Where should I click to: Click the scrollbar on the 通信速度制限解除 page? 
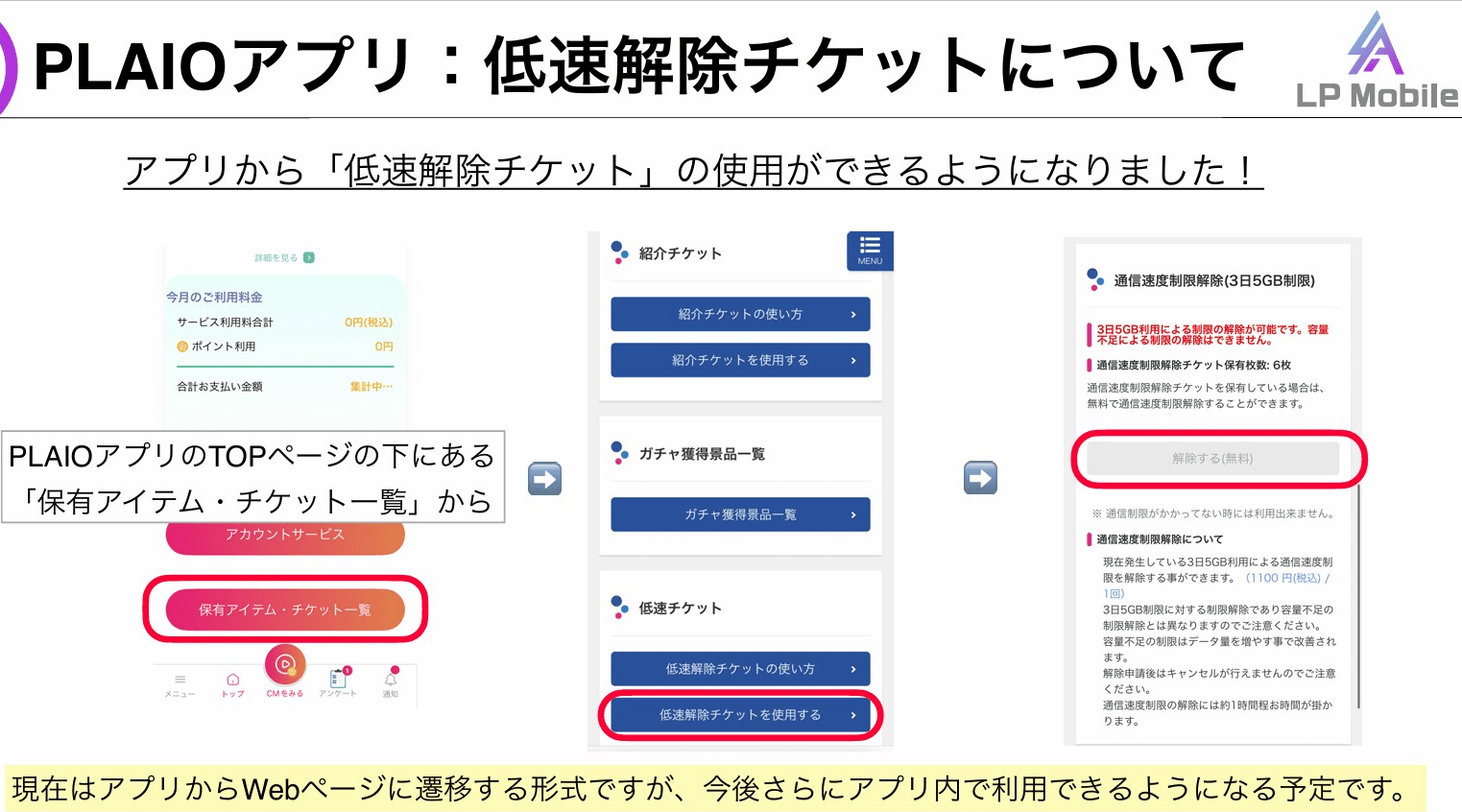coord(1359,595)
